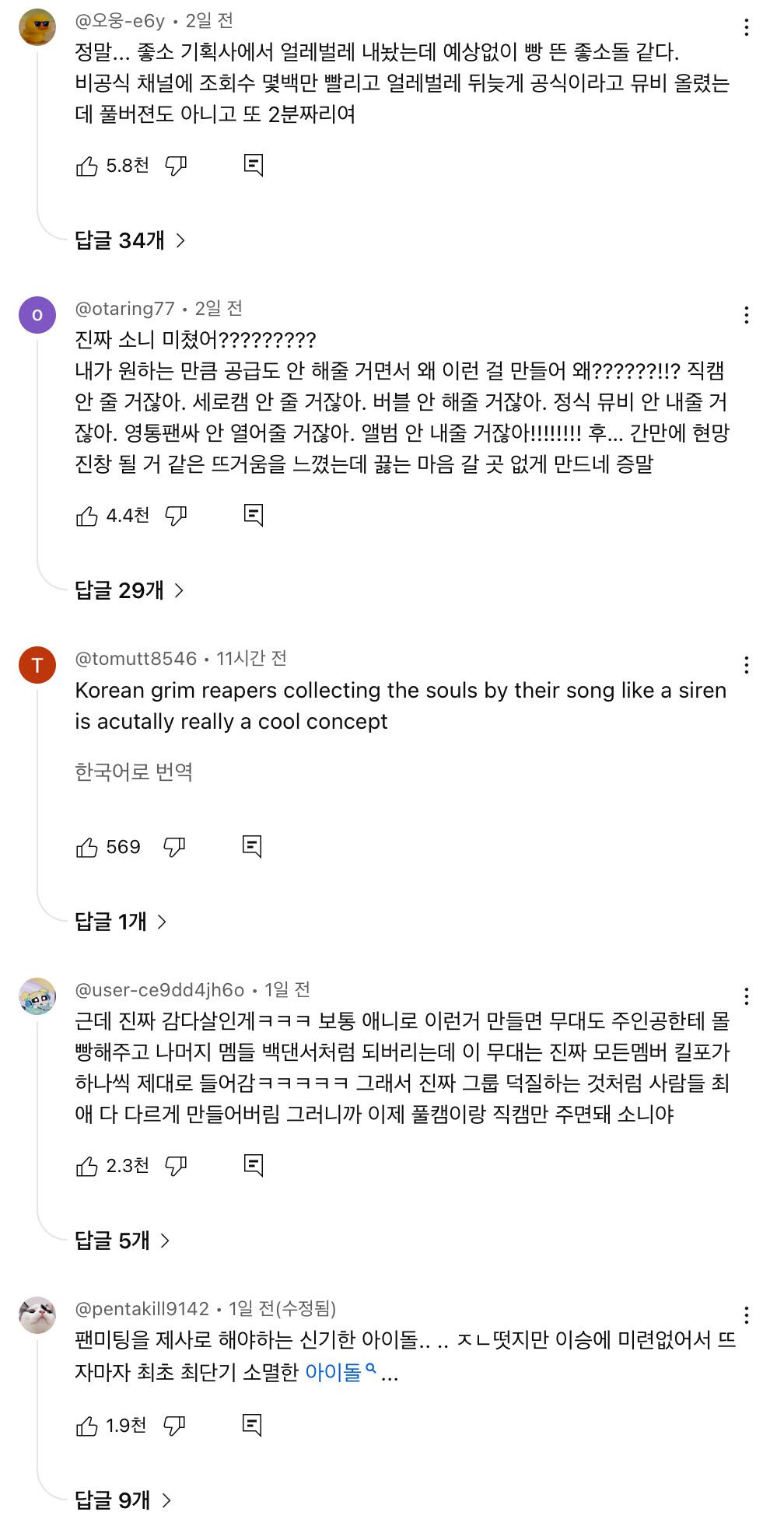Screen dimensions: 784x1540
Task: Click reply icon on @user-ce9dd4jh6o's comment
Action: click(x=254, y=1166)
